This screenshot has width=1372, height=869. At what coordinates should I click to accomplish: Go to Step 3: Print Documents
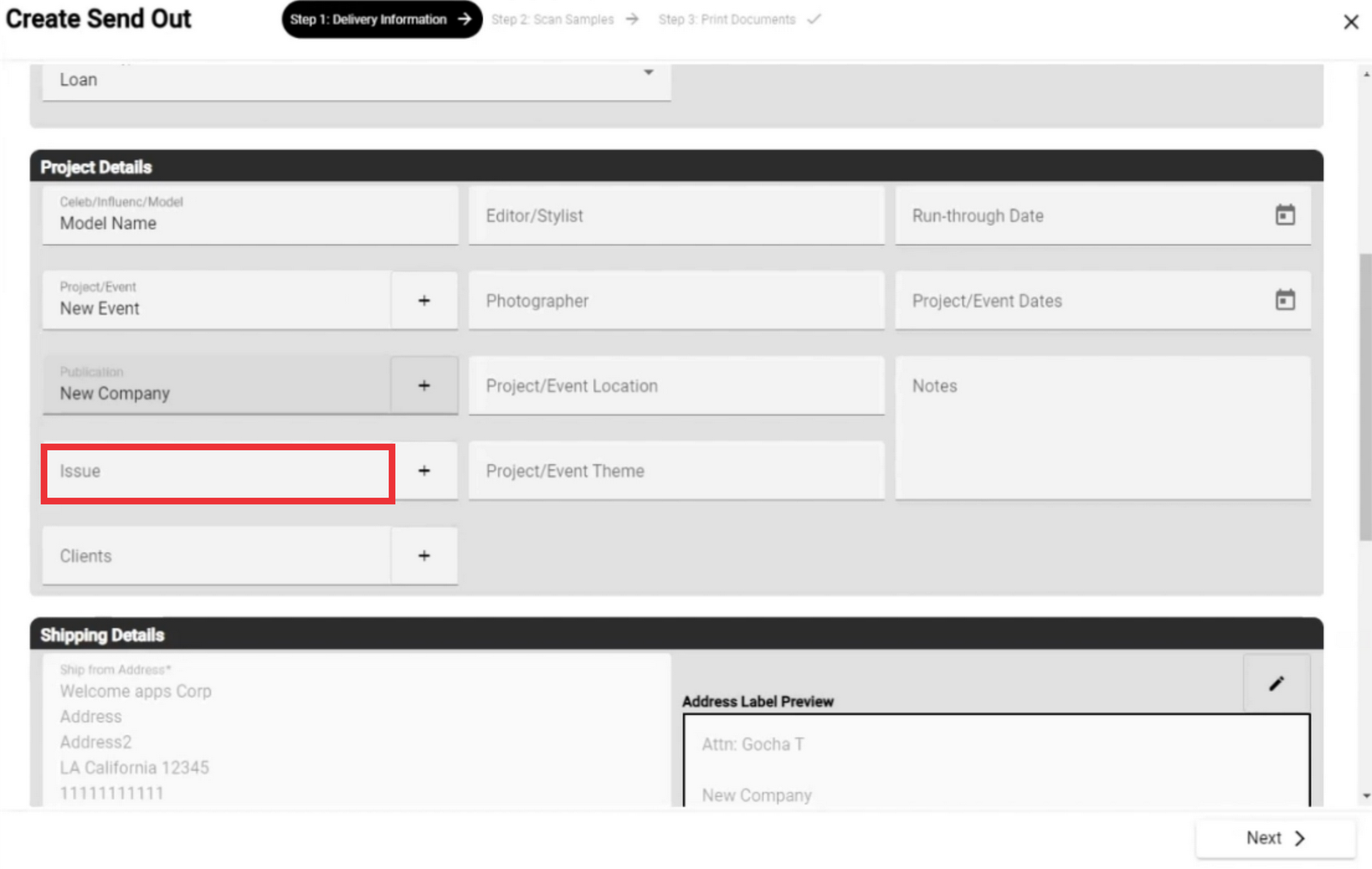(739, 19)
